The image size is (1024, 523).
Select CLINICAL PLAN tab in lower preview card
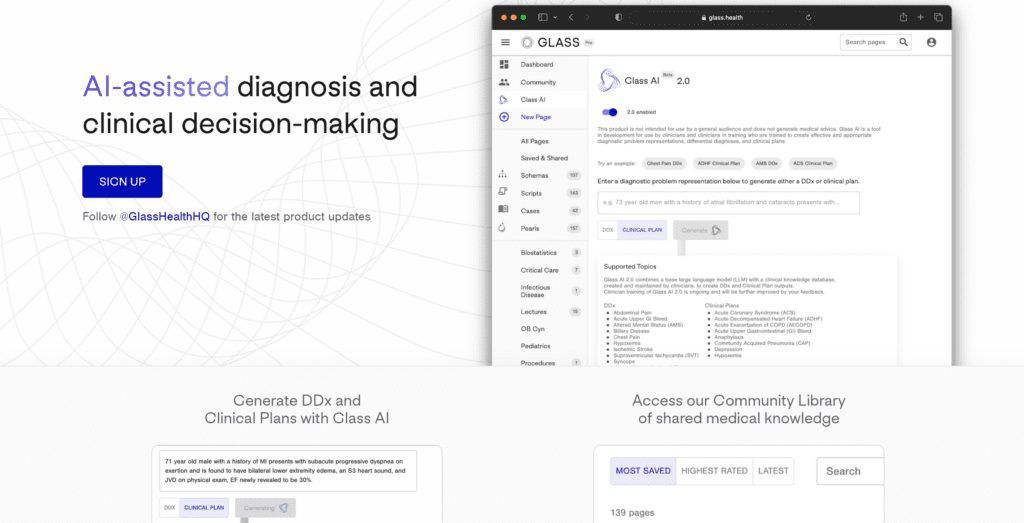(x=204, y=507)
